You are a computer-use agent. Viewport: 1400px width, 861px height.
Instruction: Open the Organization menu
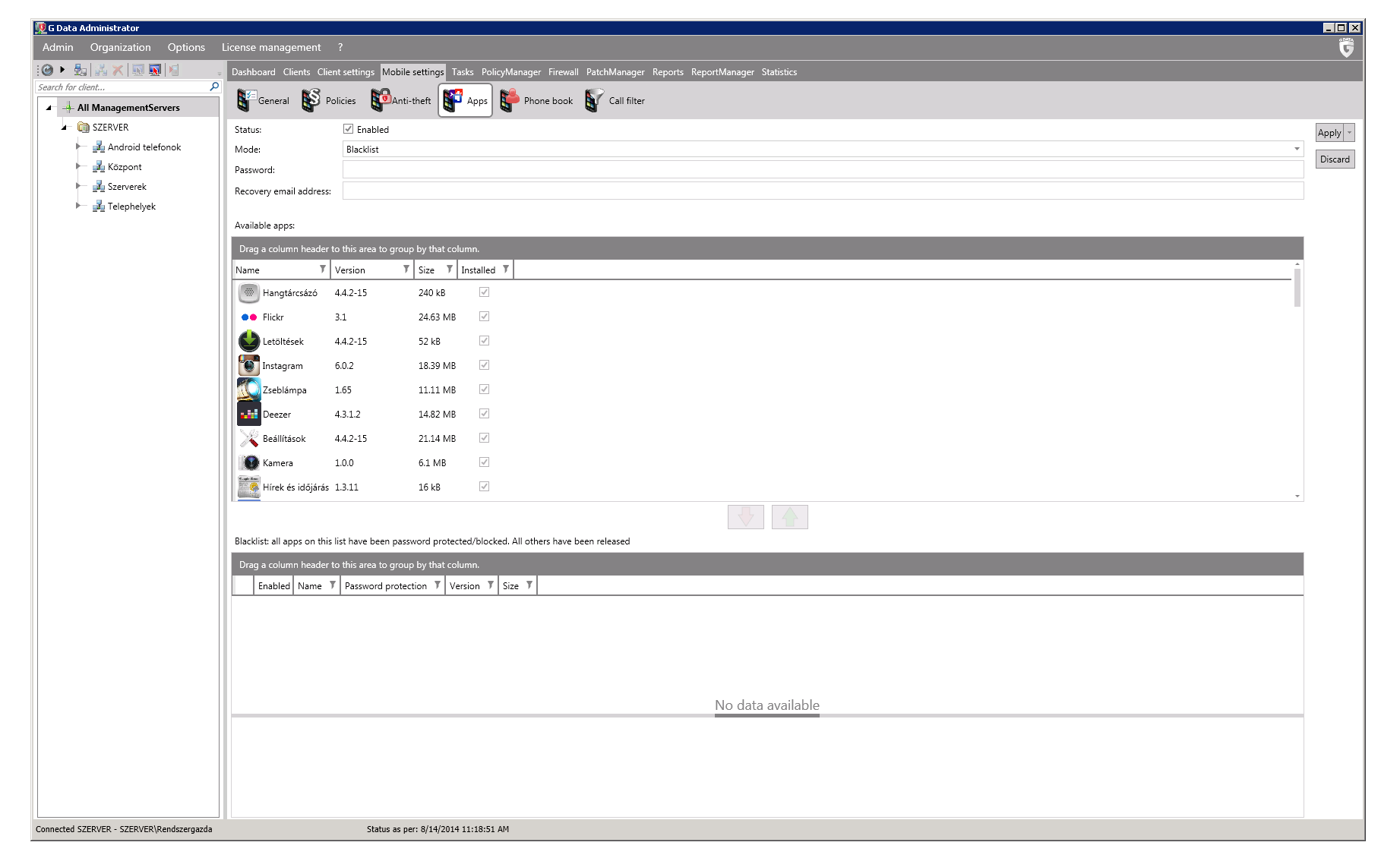120,47
